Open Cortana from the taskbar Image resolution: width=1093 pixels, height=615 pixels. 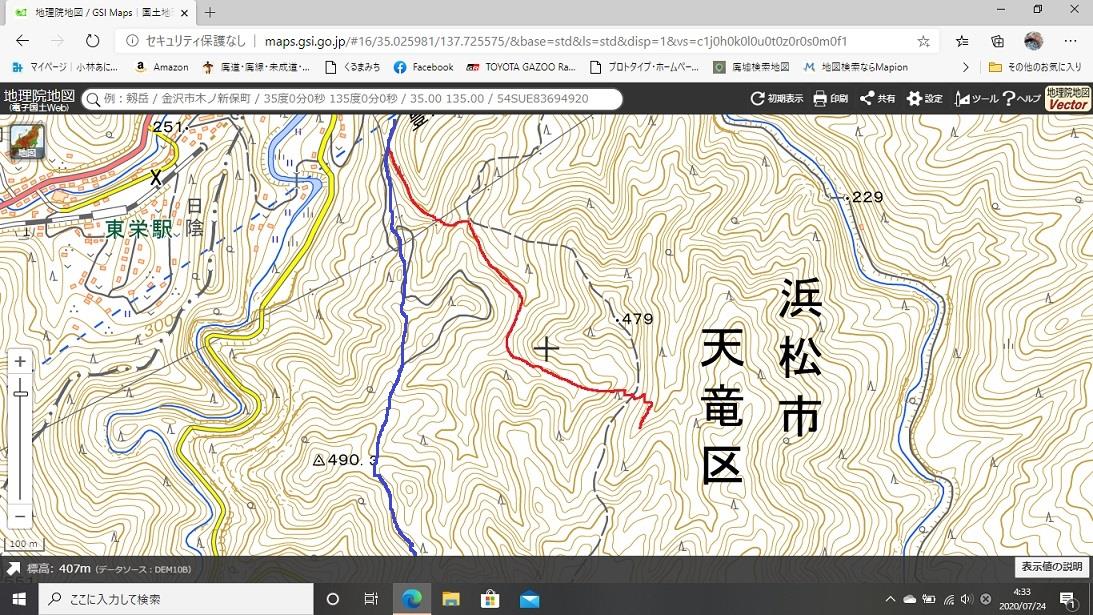pyautogui.click(x=333, y=599)
